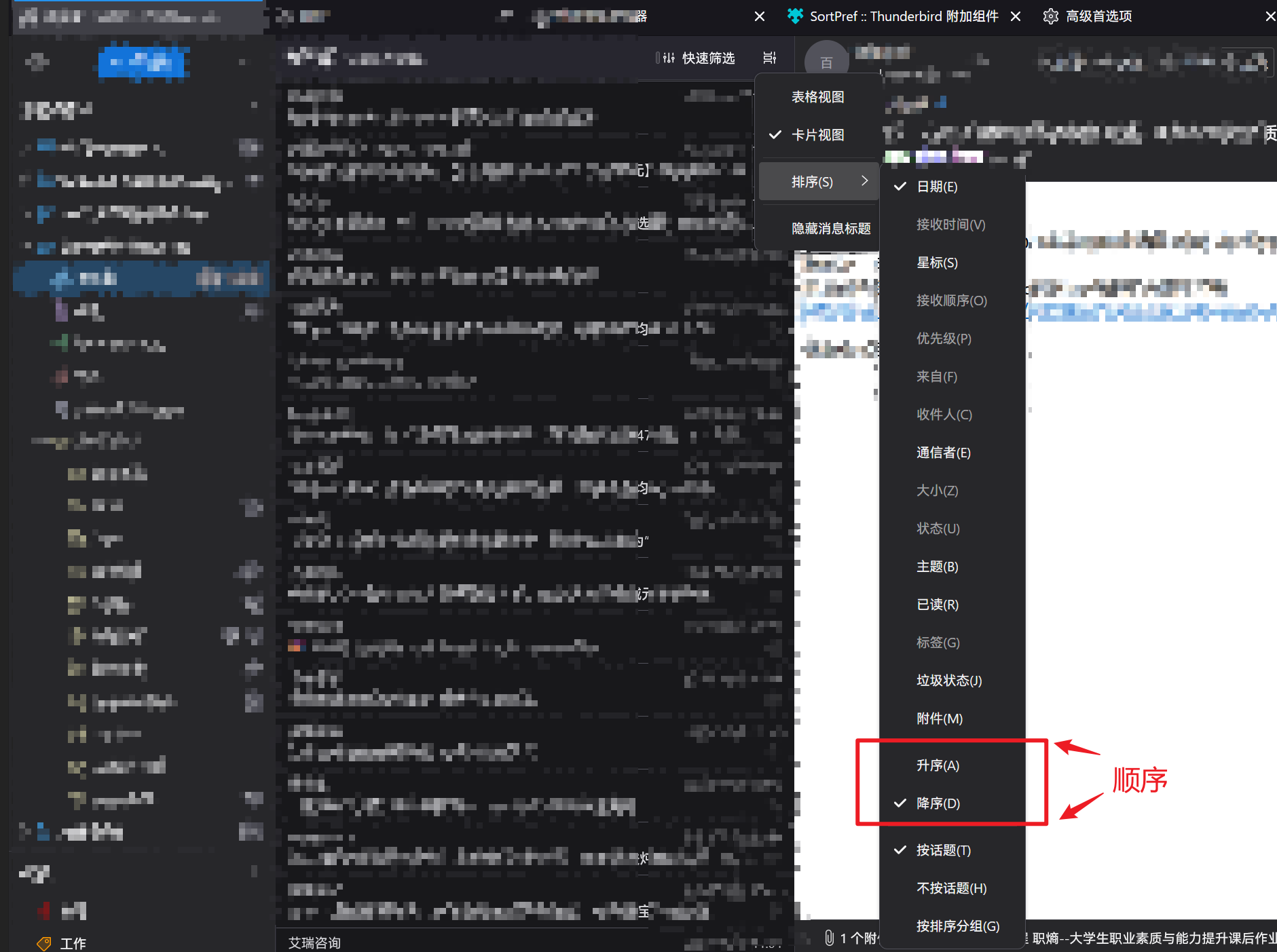The height and width of the screenshot is (952, 1277).
Task: Select the 工作 tag icon in sidebar
Action: (44, 943)
